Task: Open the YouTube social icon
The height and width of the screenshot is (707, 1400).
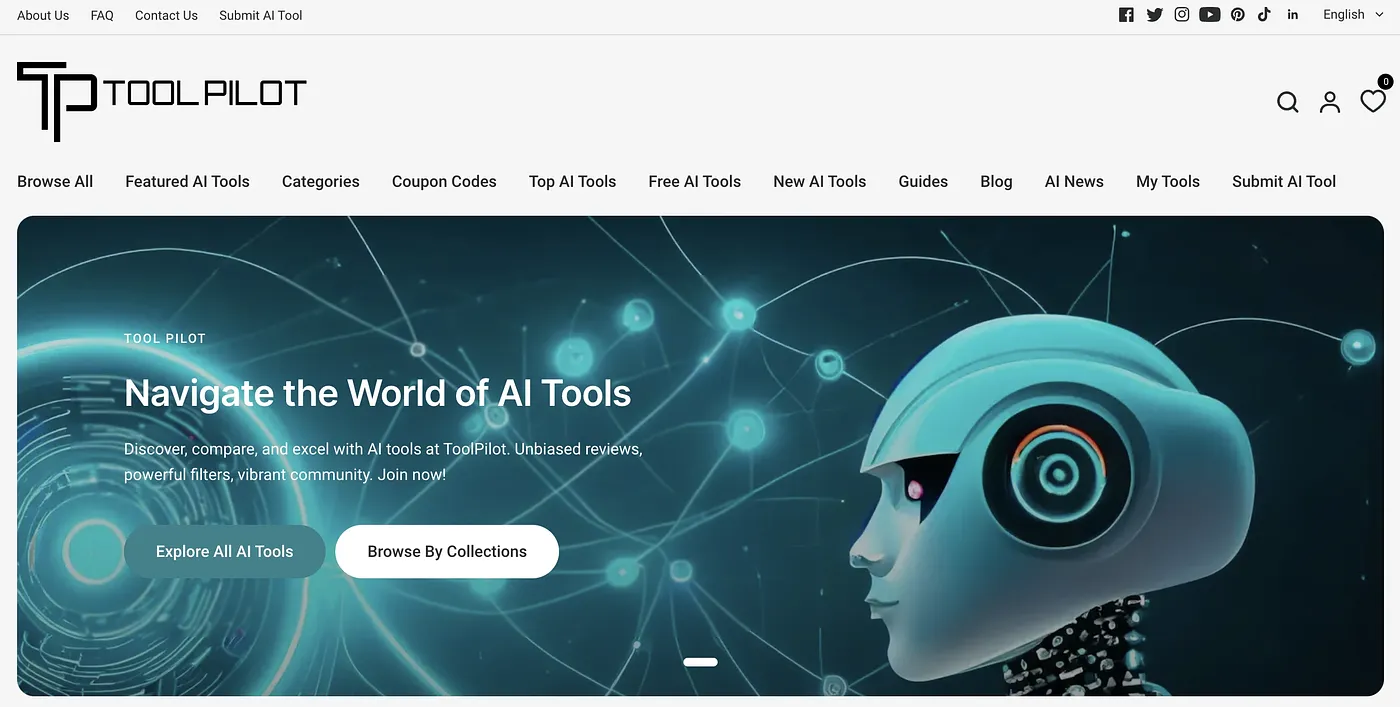Action: click(1210, 15)
